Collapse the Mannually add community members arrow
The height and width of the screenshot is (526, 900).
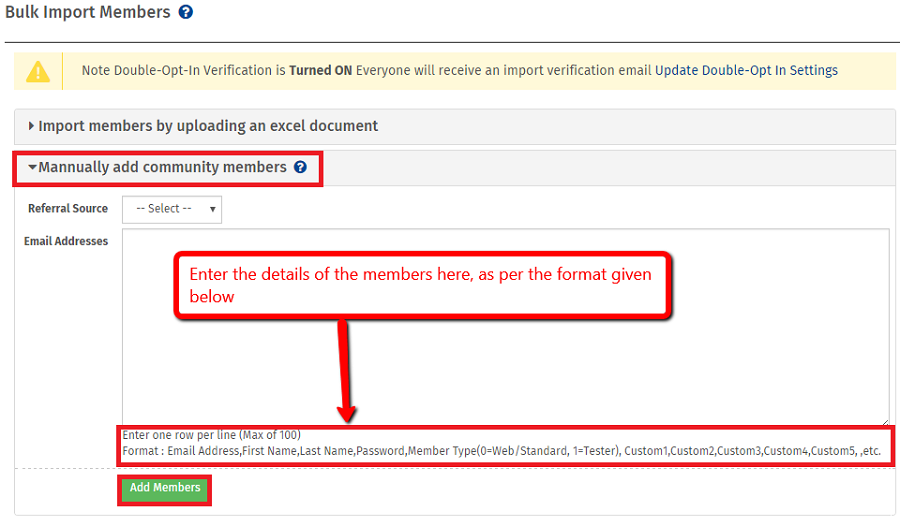point(32,168)
